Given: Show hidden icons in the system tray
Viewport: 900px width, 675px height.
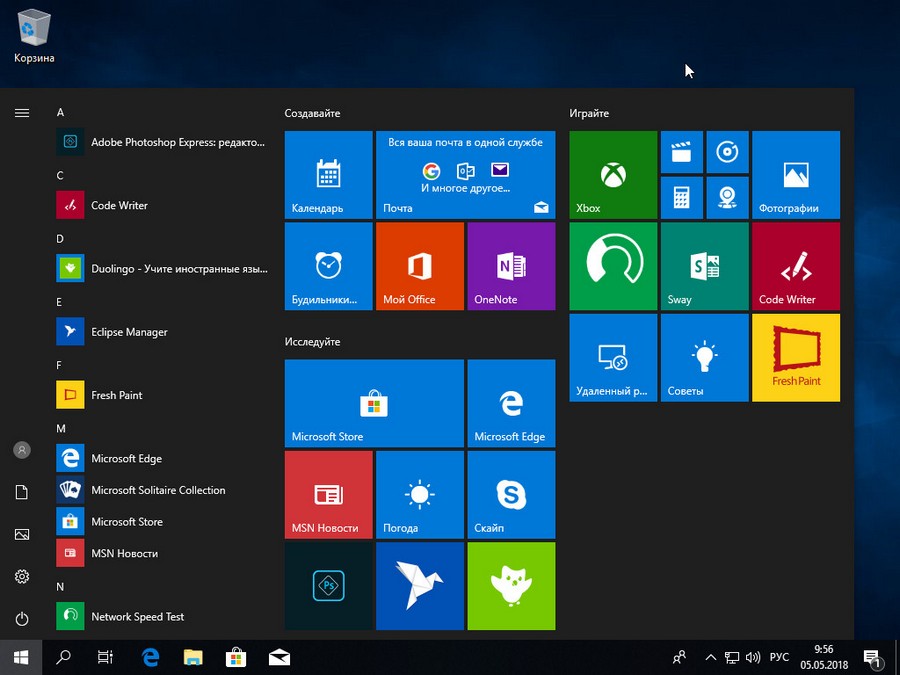Looking at the screenshot, I should (x=710, y=657).
